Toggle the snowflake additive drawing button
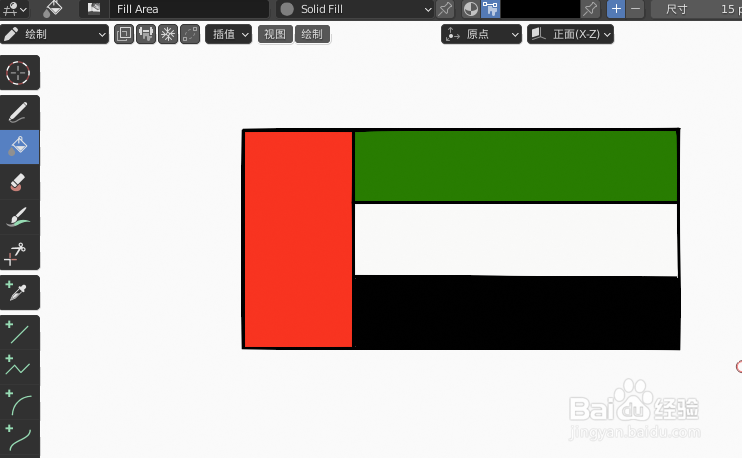 168,34
